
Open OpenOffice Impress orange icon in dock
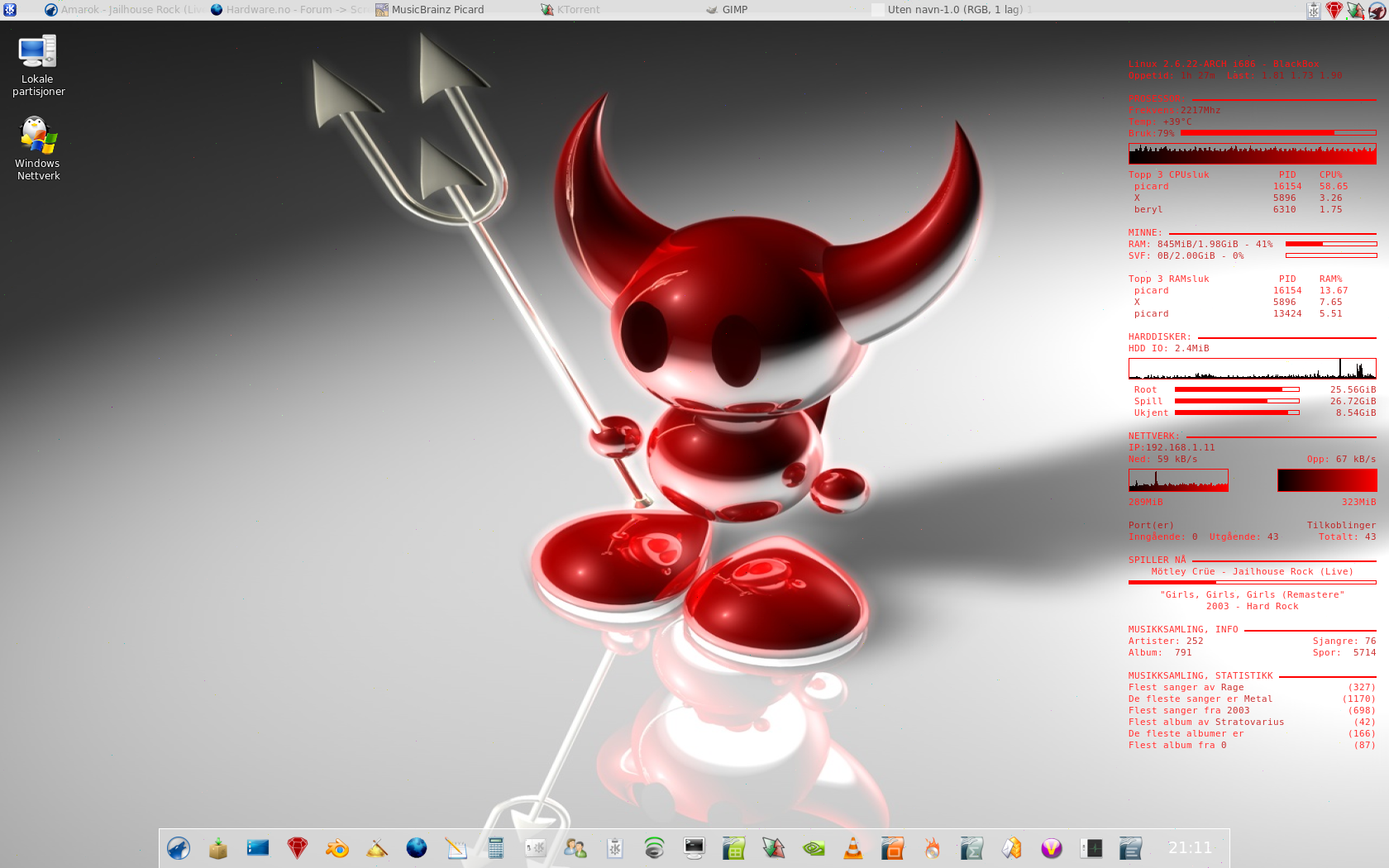pos(893,848)
